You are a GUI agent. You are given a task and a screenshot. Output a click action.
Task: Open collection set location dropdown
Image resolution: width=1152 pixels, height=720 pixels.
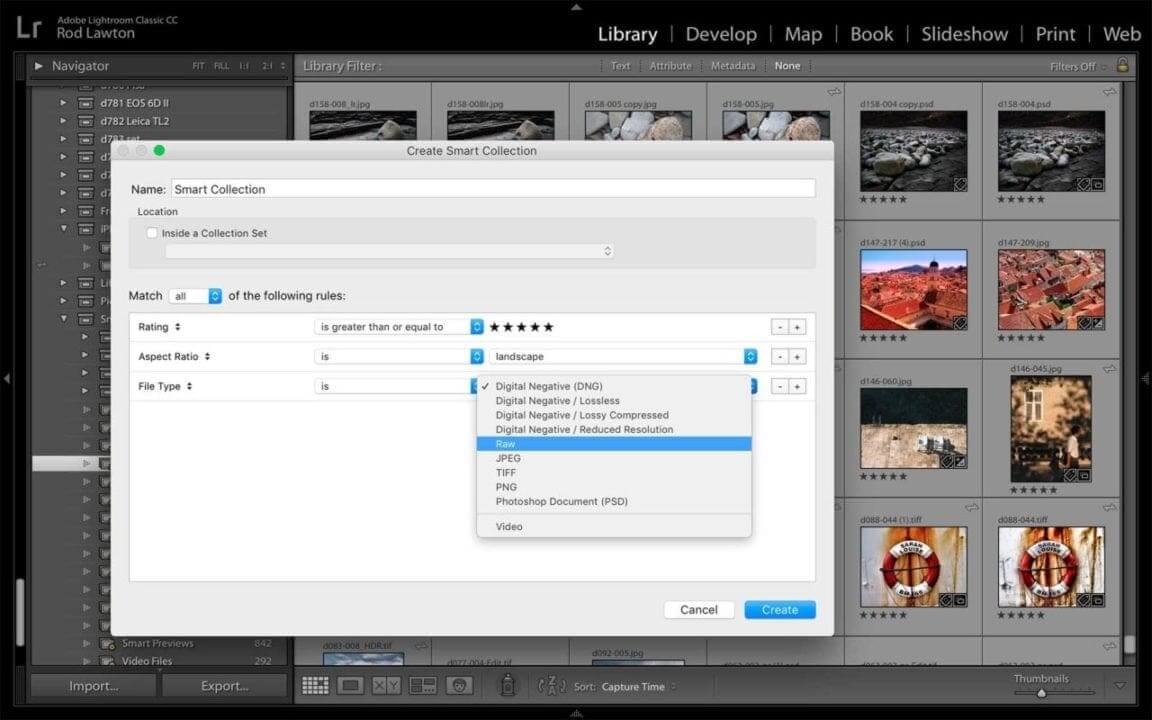click(389, 251)
